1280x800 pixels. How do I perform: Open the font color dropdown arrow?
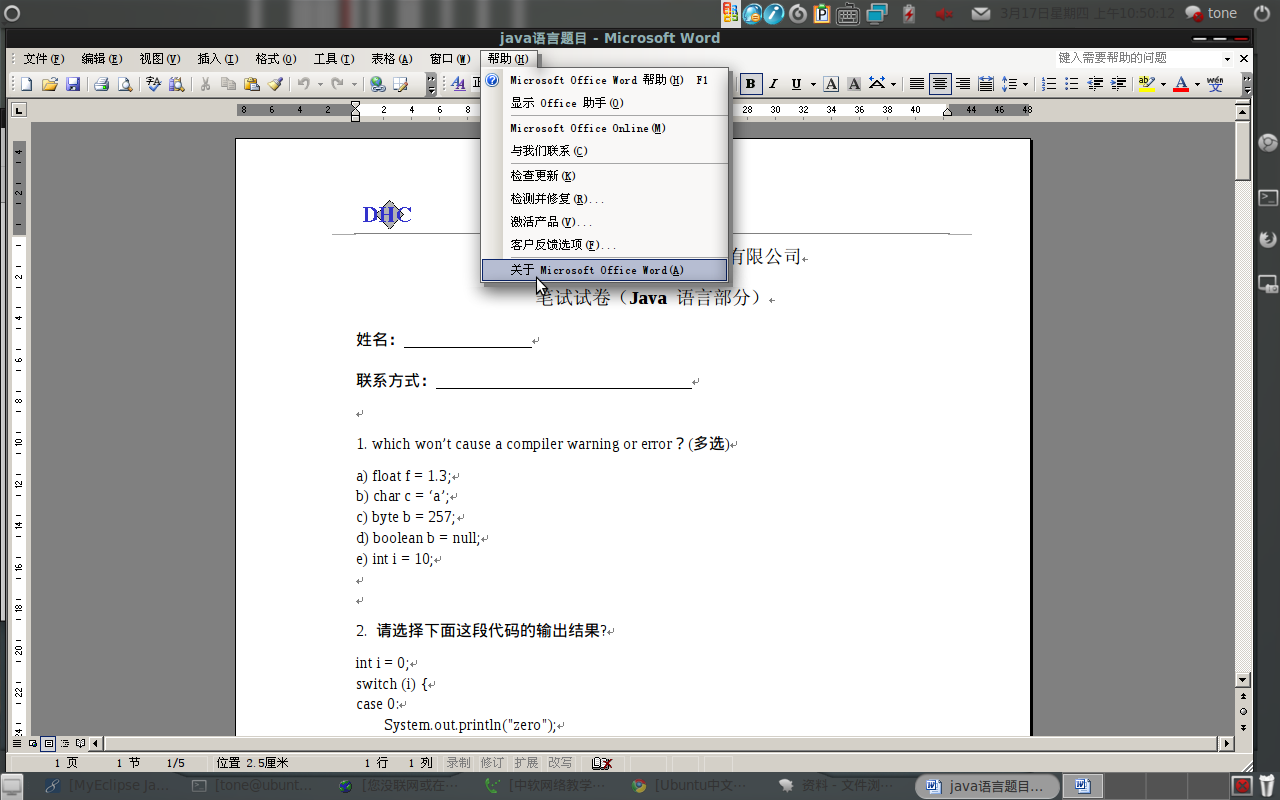click(1196, 85)
